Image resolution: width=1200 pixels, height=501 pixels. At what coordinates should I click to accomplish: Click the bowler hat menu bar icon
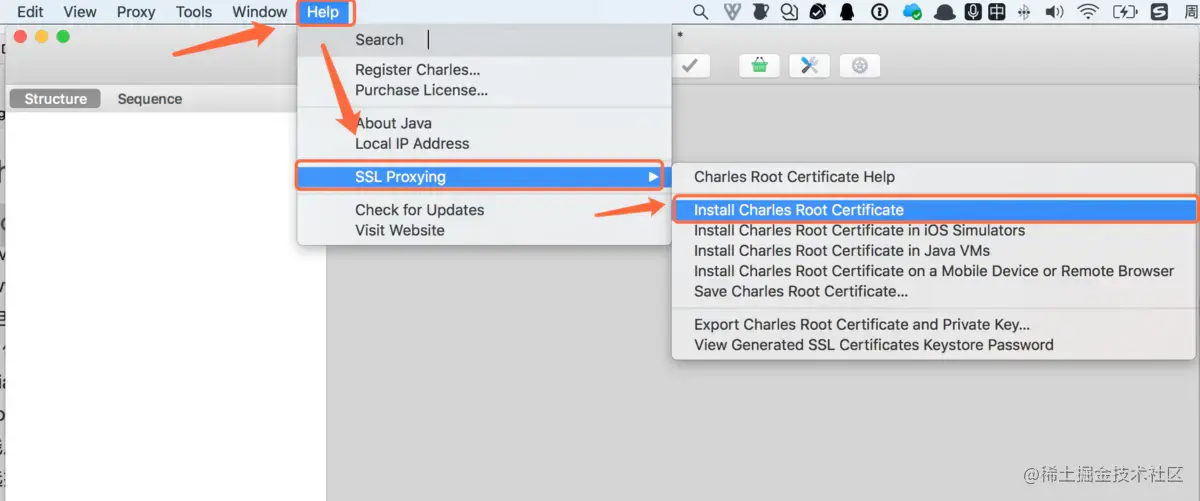click(943, 12)
